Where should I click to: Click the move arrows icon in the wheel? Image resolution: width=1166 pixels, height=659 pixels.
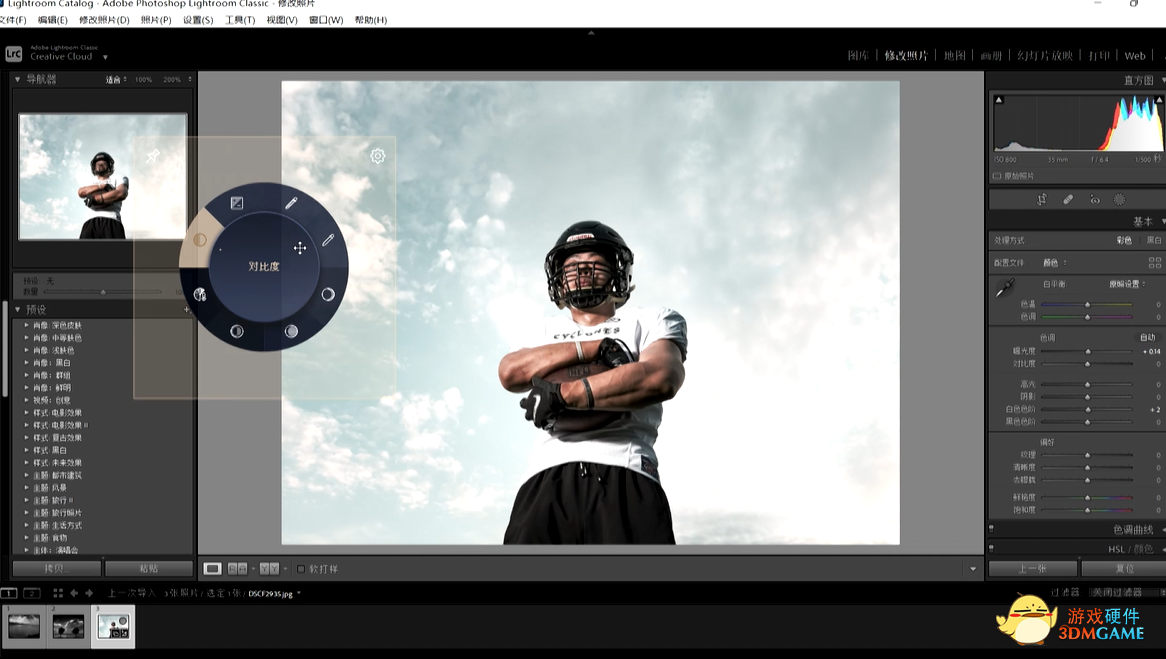[299, 248]
